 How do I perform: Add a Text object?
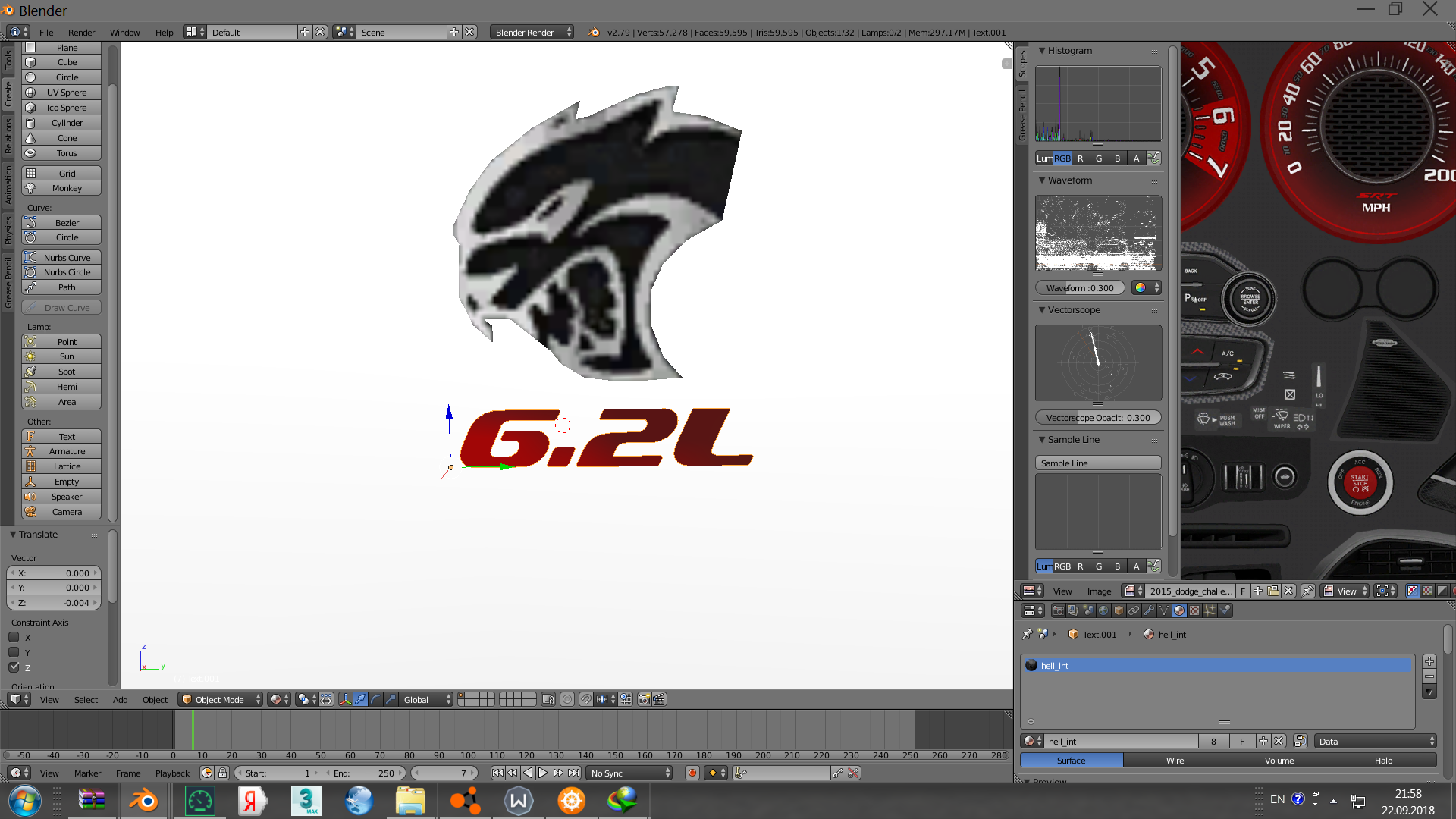(x=61, y=437)
